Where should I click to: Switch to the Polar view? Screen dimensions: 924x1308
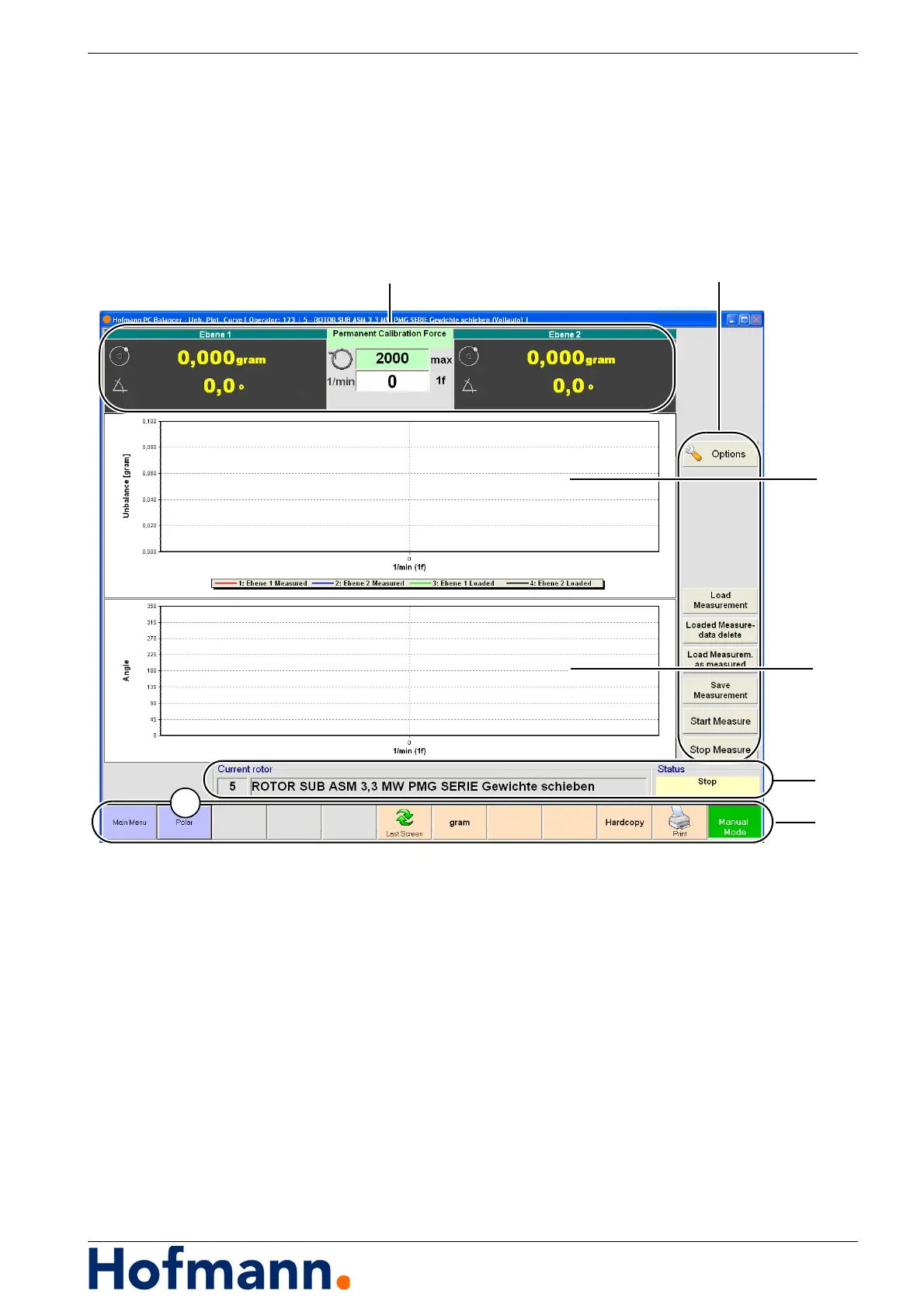point(184,822)
